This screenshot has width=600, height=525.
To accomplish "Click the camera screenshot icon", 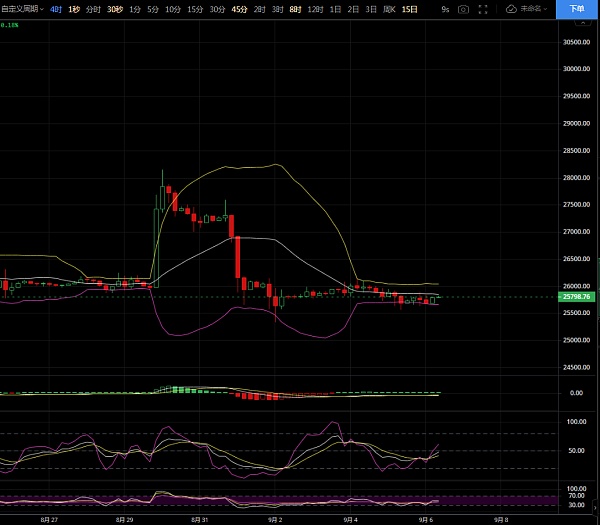I will click(462, 9).
